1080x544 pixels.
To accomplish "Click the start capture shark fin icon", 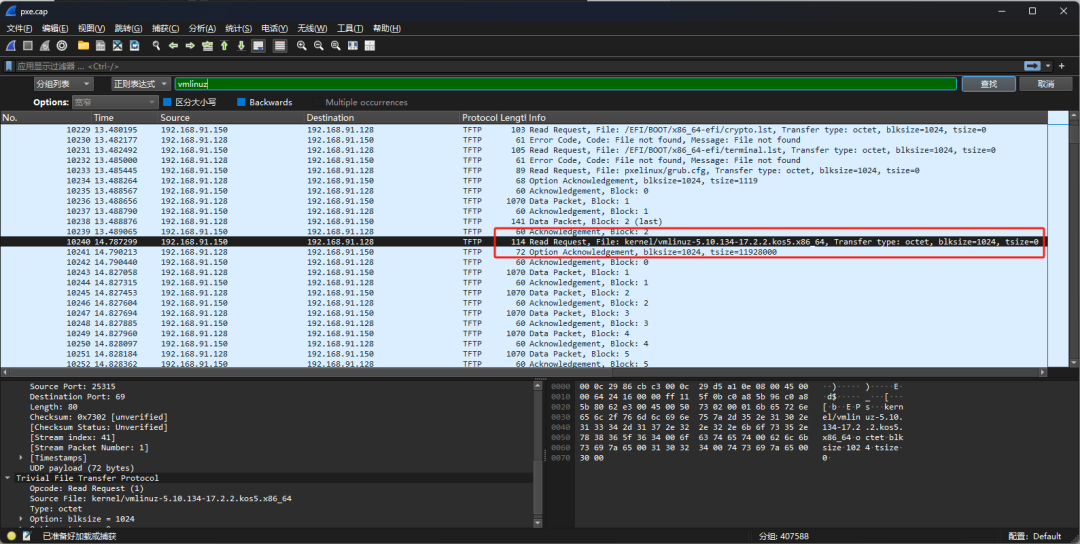I will [x=11, y=46].
